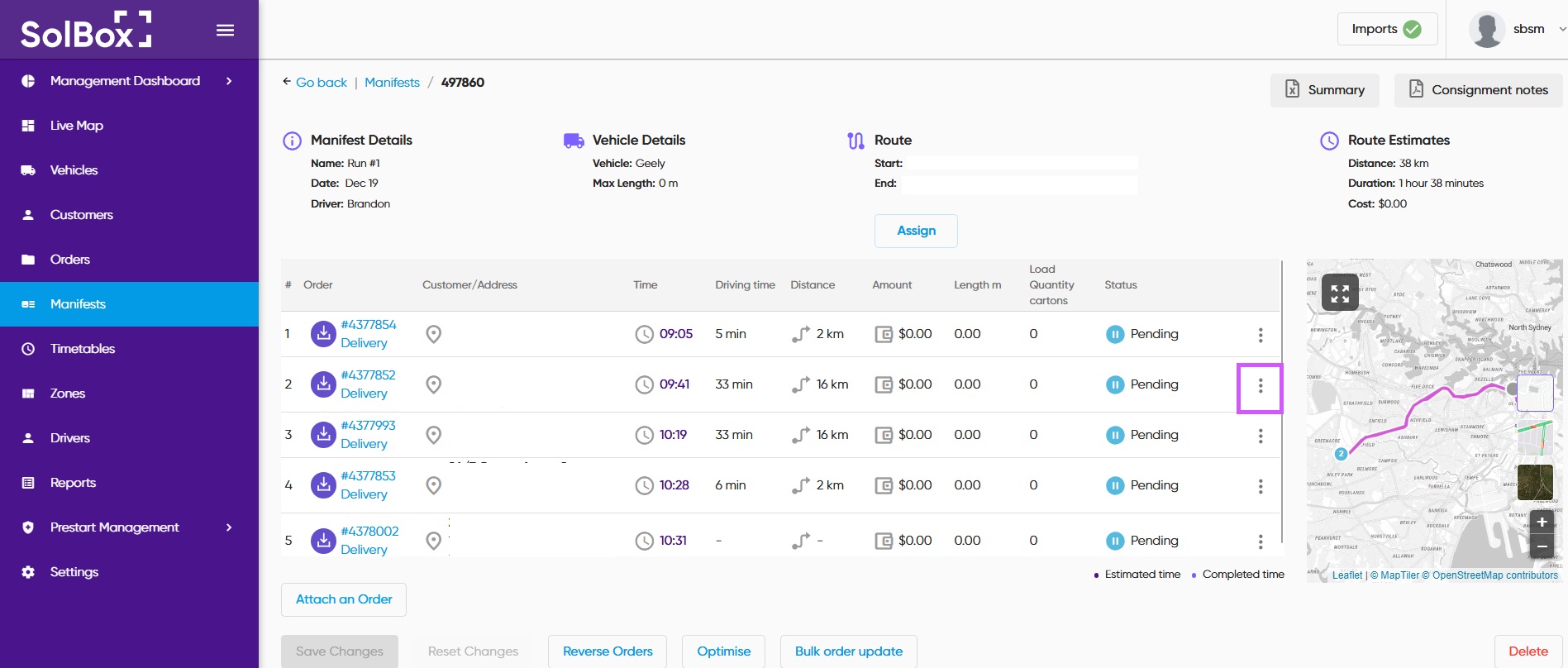This screenshot has height=668, width=1568.
Task: Open the sbsm user account dropdown
Action: pyautogui.click(x=1518, y=29)
